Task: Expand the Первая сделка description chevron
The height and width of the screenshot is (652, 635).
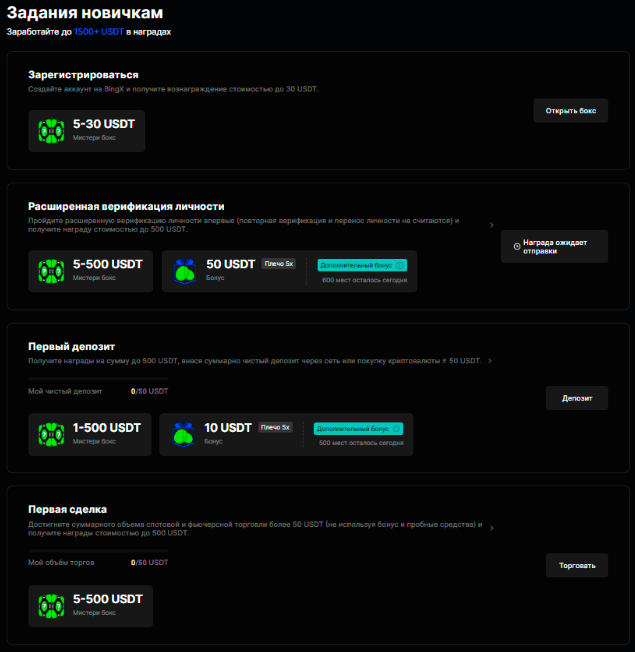Action: (492, 528)
